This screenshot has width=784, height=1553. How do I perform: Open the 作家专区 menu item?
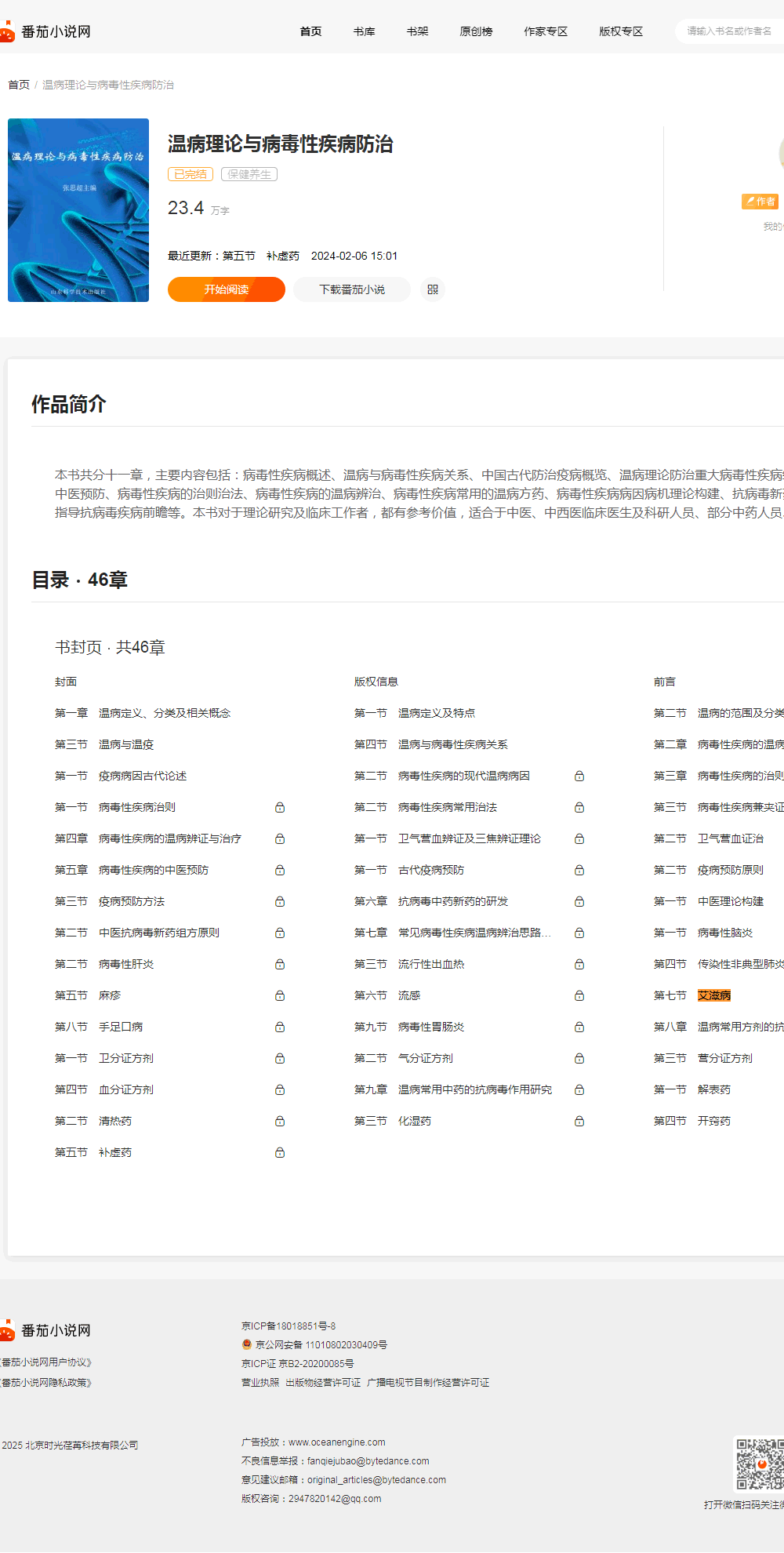[546, 31]
